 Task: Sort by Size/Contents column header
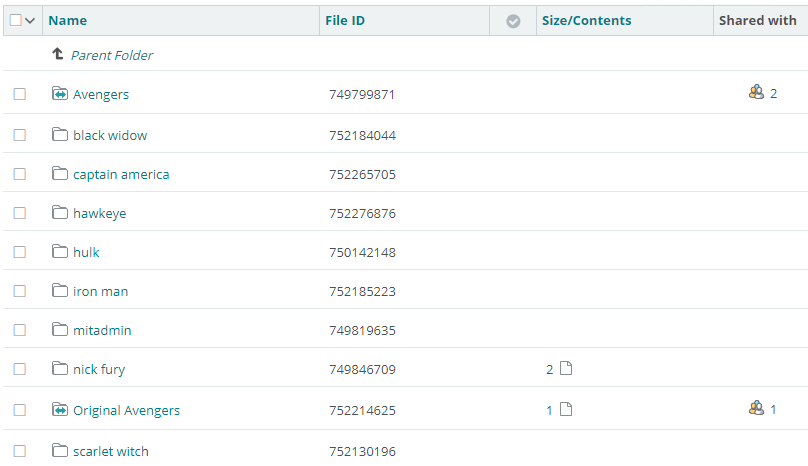(586, 21)
